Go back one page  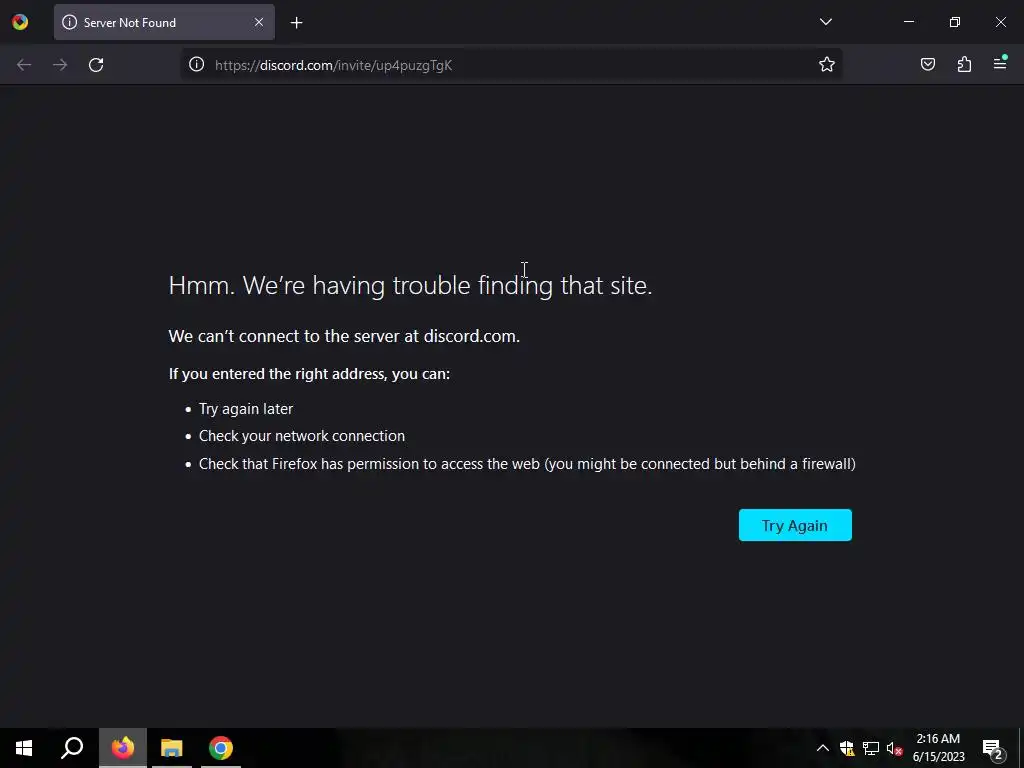click(24, 65)
